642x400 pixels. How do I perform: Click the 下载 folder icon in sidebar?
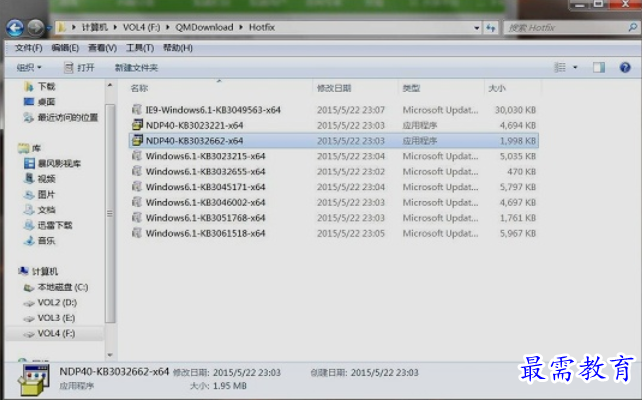click(x=29, y=86)
